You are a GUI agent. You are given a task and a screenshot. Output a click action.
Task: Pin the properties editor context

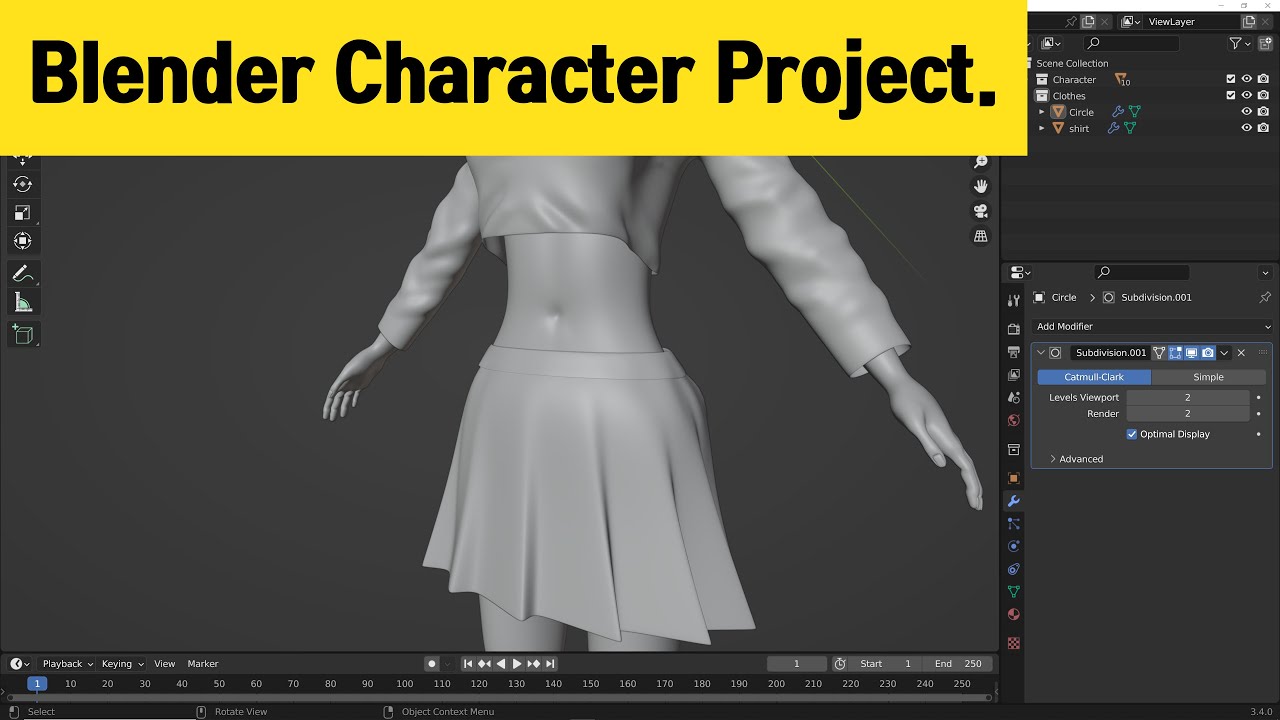tap(1265, 297)
